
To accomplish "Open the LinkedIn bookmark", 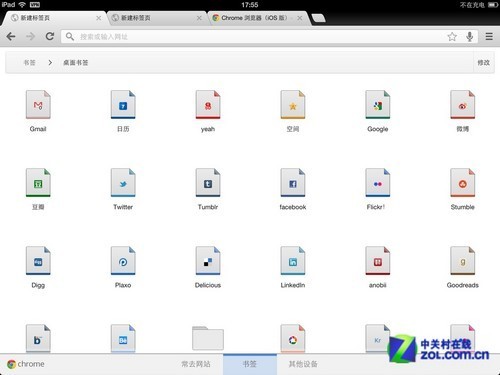I will click(x=293, y=267).
